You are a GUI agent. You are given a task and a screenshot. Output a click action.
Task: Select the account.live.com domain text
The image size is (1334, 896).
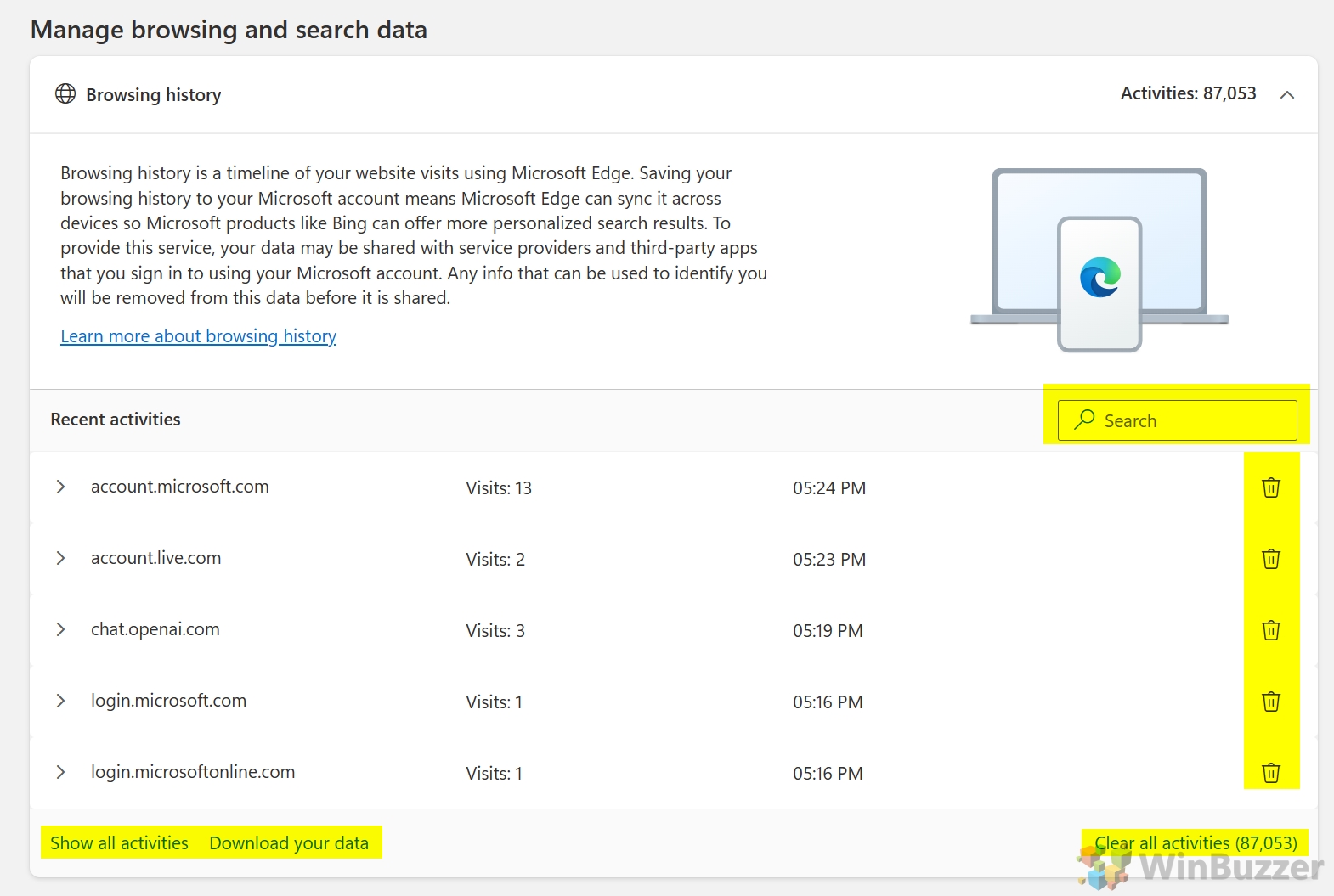(156, 558)
